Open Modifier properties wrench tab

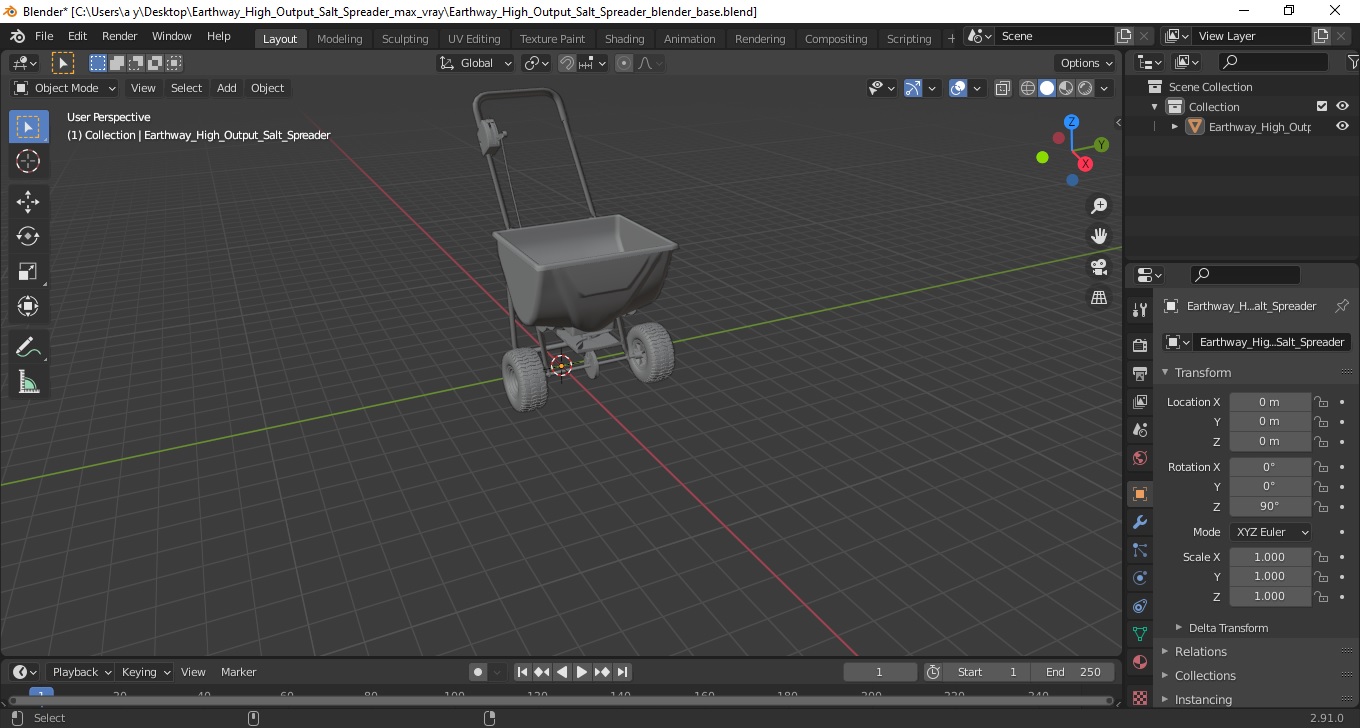(1139, 522)
